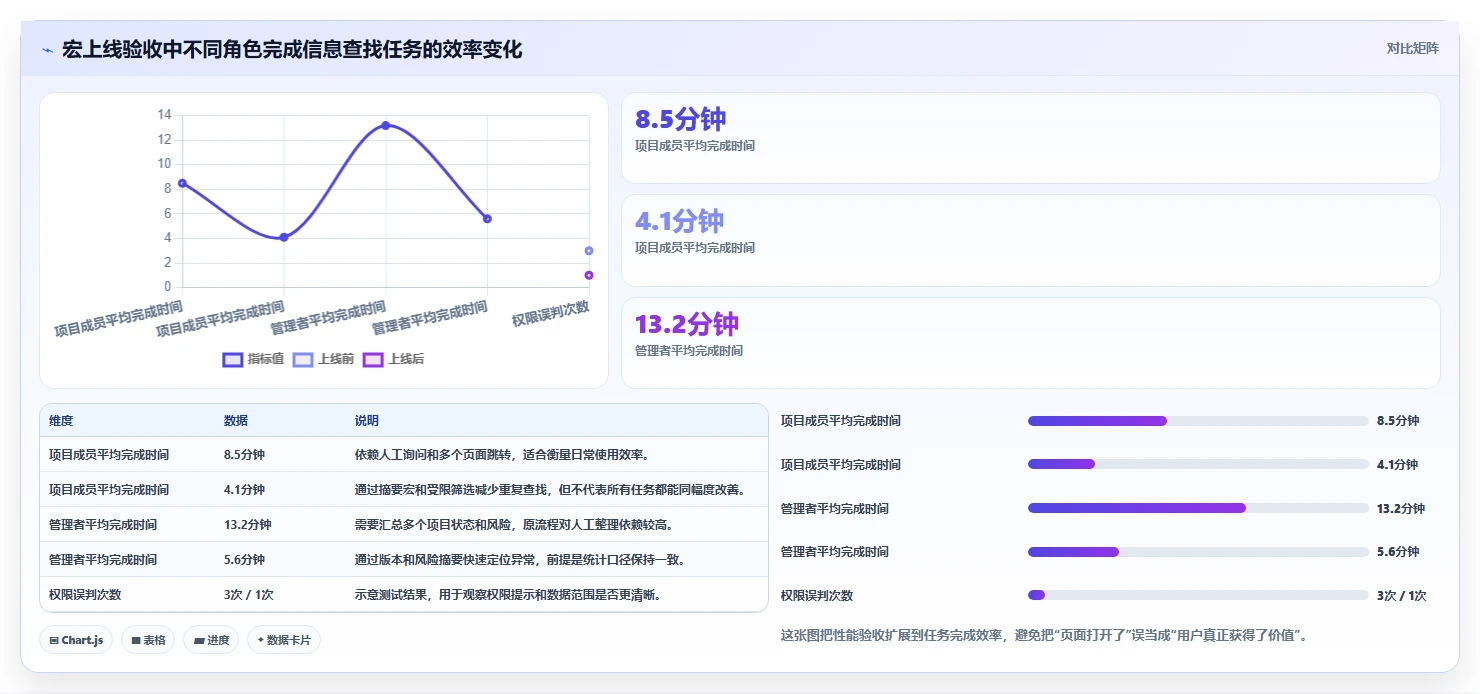Screen dimensions: 1480x694
Task: Select the 3次 / 1次 value right of progress bar
Action: pos(1402,596)
